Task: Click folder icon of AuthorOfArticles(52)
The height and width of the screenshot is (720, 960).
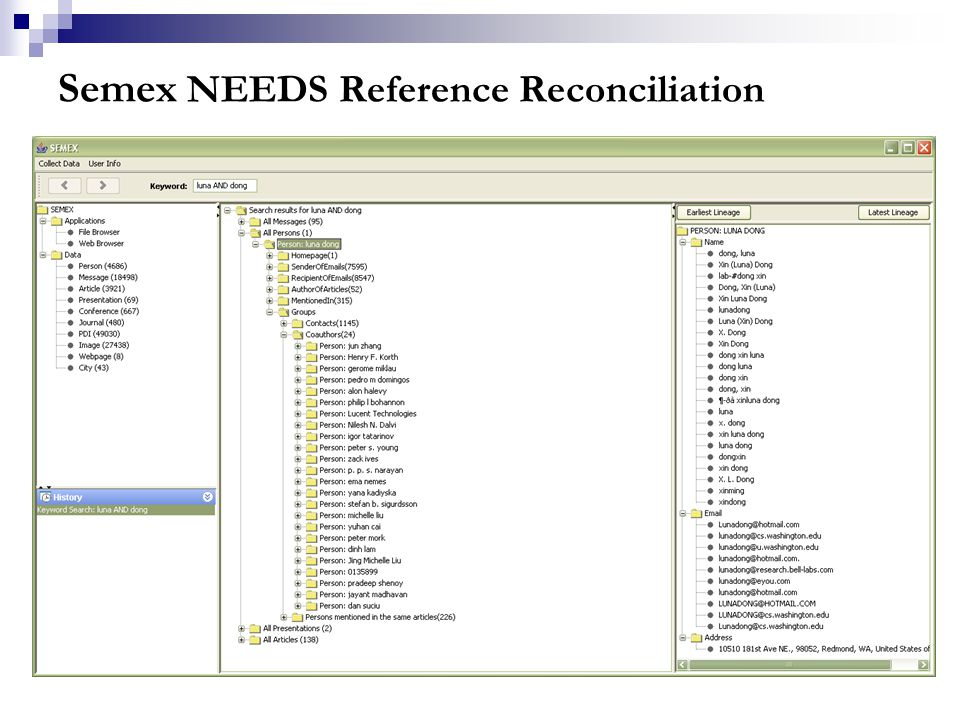Action: (x=283, y=290)
